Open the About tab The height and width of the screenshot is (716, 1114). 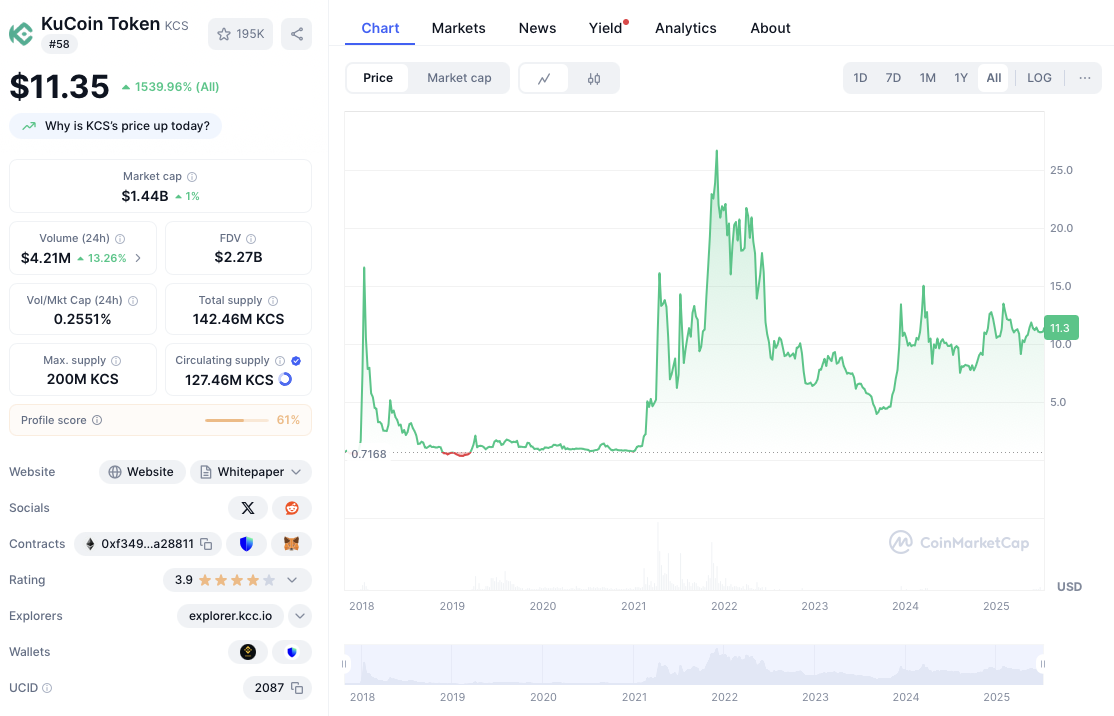tap(770, 28)
